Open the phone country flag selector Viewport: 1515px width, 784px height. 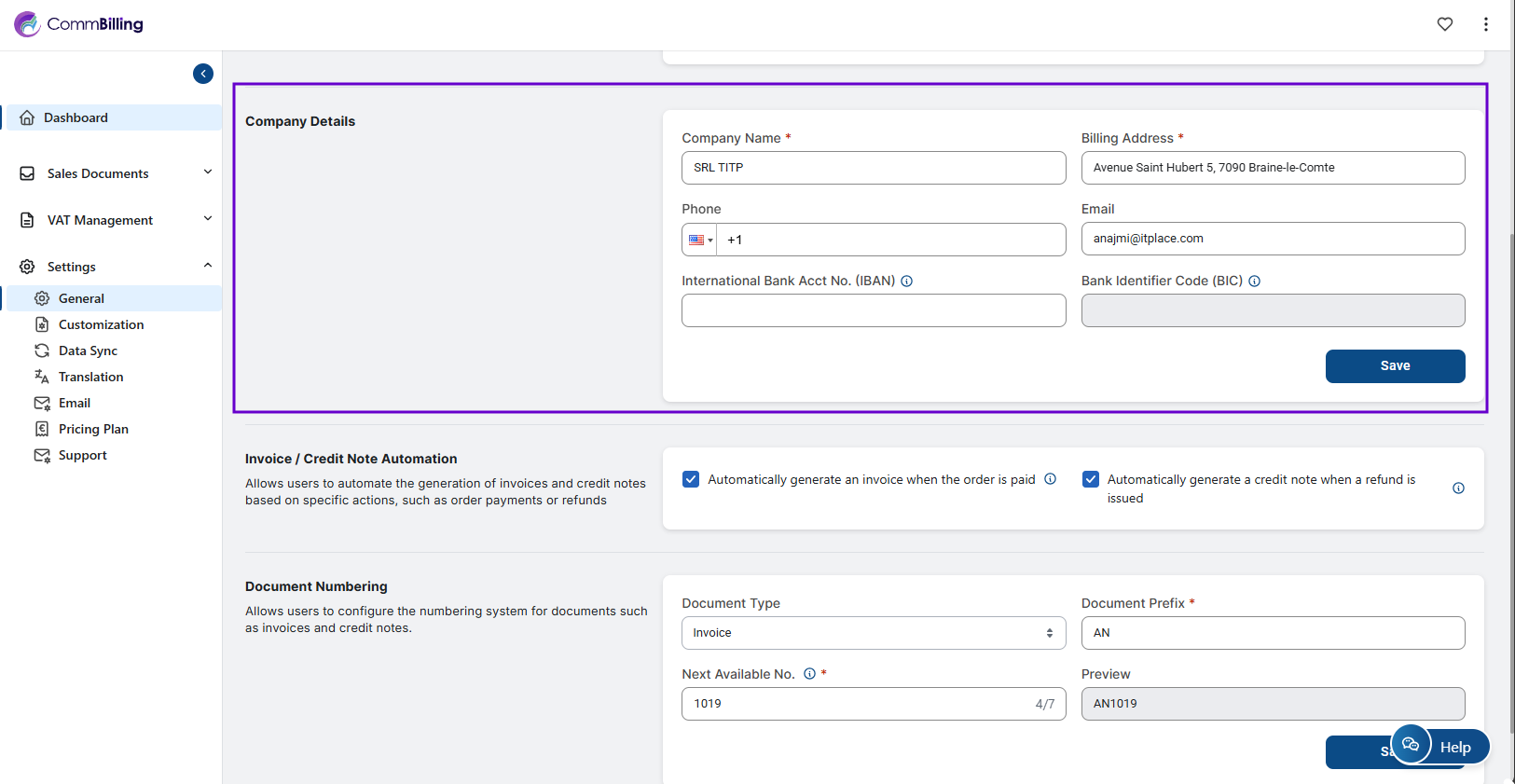[x=699, y=240]
